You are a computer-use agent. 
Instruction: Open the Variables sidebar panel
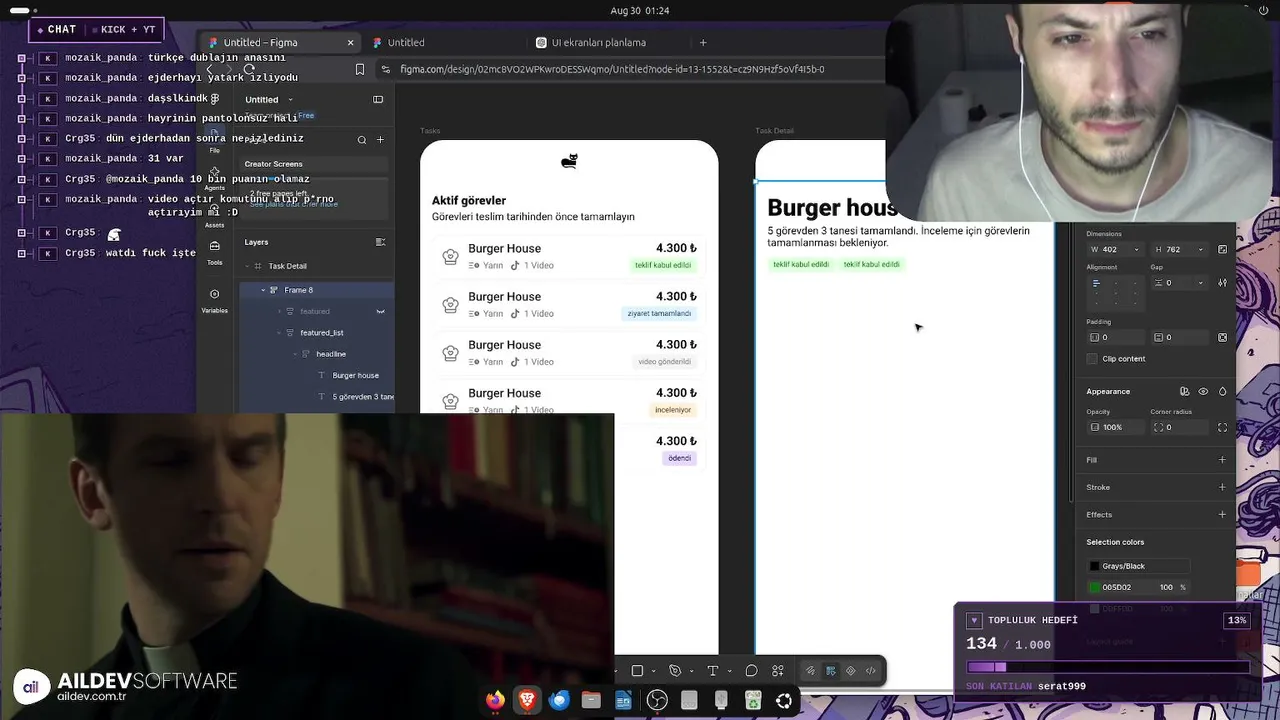click(214, 300)
